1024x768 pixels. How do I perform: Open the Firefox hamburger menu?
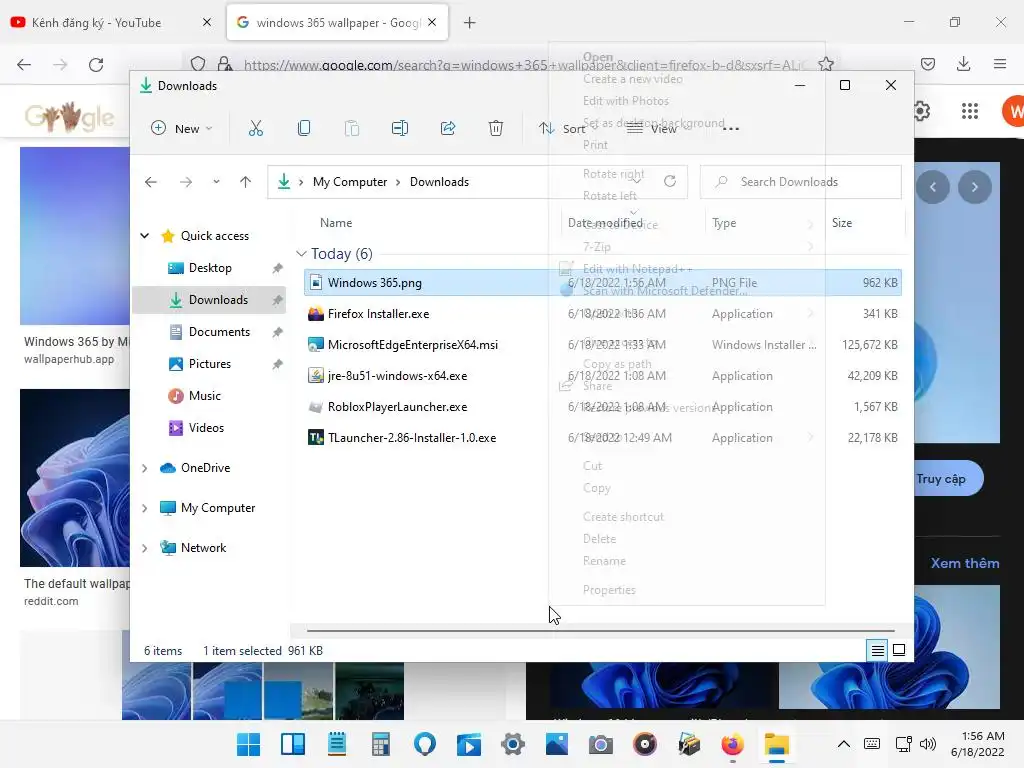click(1000, 64)
